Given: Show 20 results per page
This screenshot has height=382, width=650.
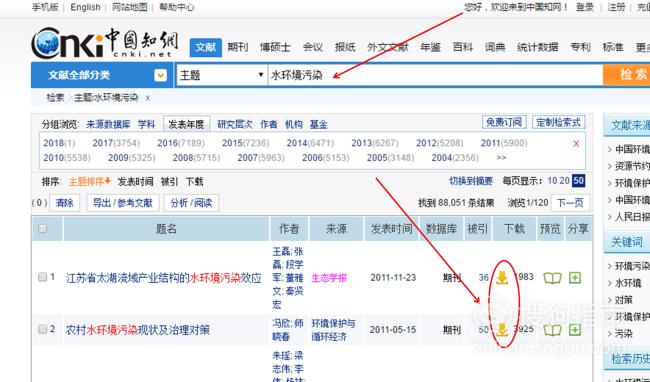Looking at the screenshot, I should pyautogui.click(x=564, y=181).
